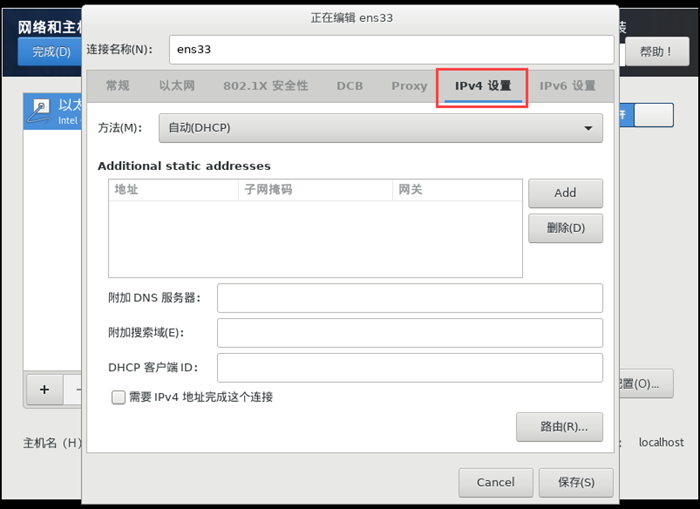The width and height of the screenshot is (700, 509).
Task: Open the 常规 tab
Action: pos(118,86)
